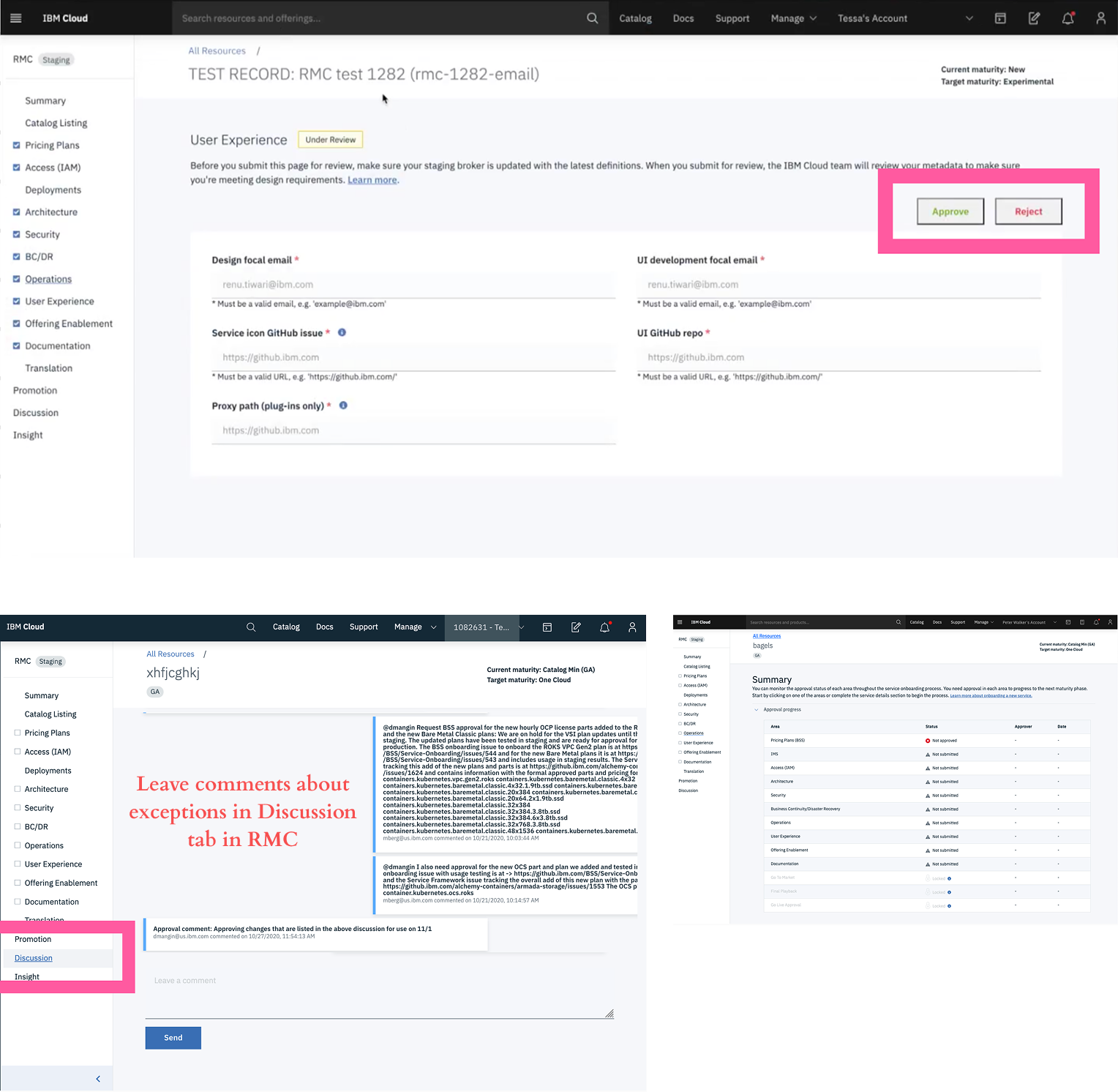The height and width of the screenshot is (1092, 1118).
Task: Open hamburger menu left of 'Search resources and offerings'
Action: [15, 18]
